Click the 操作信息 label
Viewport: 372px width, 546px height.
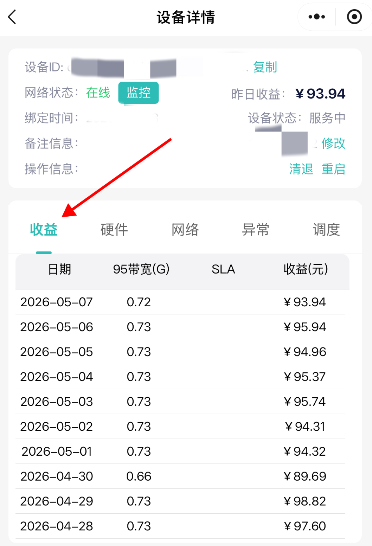coord(51,169)
